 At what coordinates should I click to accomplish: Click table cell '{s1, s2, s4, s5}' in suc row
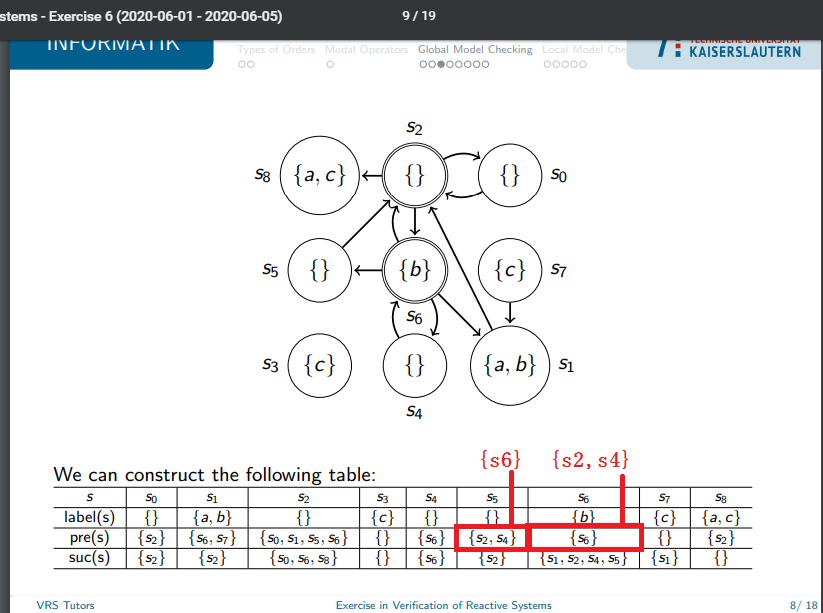583,558
